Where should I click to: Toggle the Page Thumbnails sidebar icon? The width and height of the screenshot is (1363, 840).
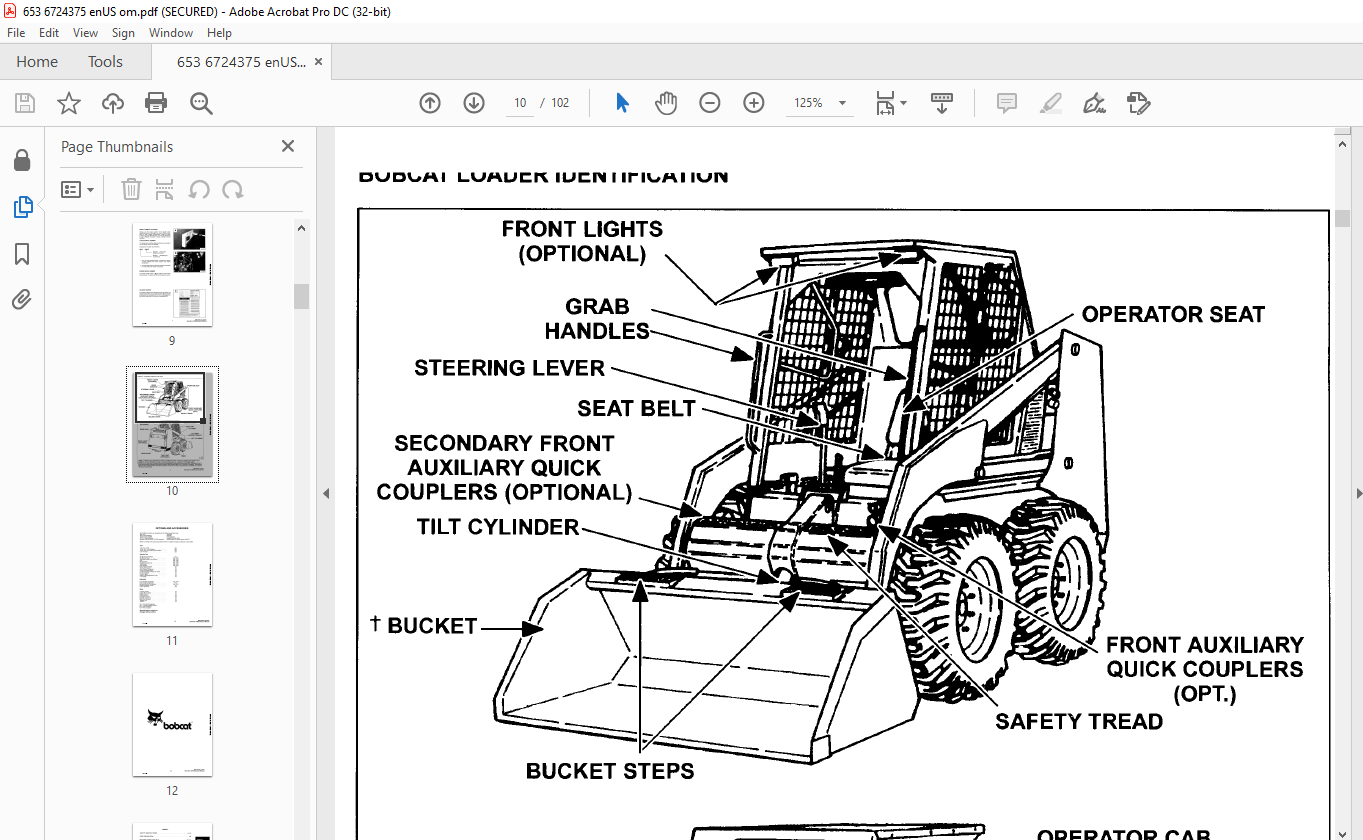22,207
